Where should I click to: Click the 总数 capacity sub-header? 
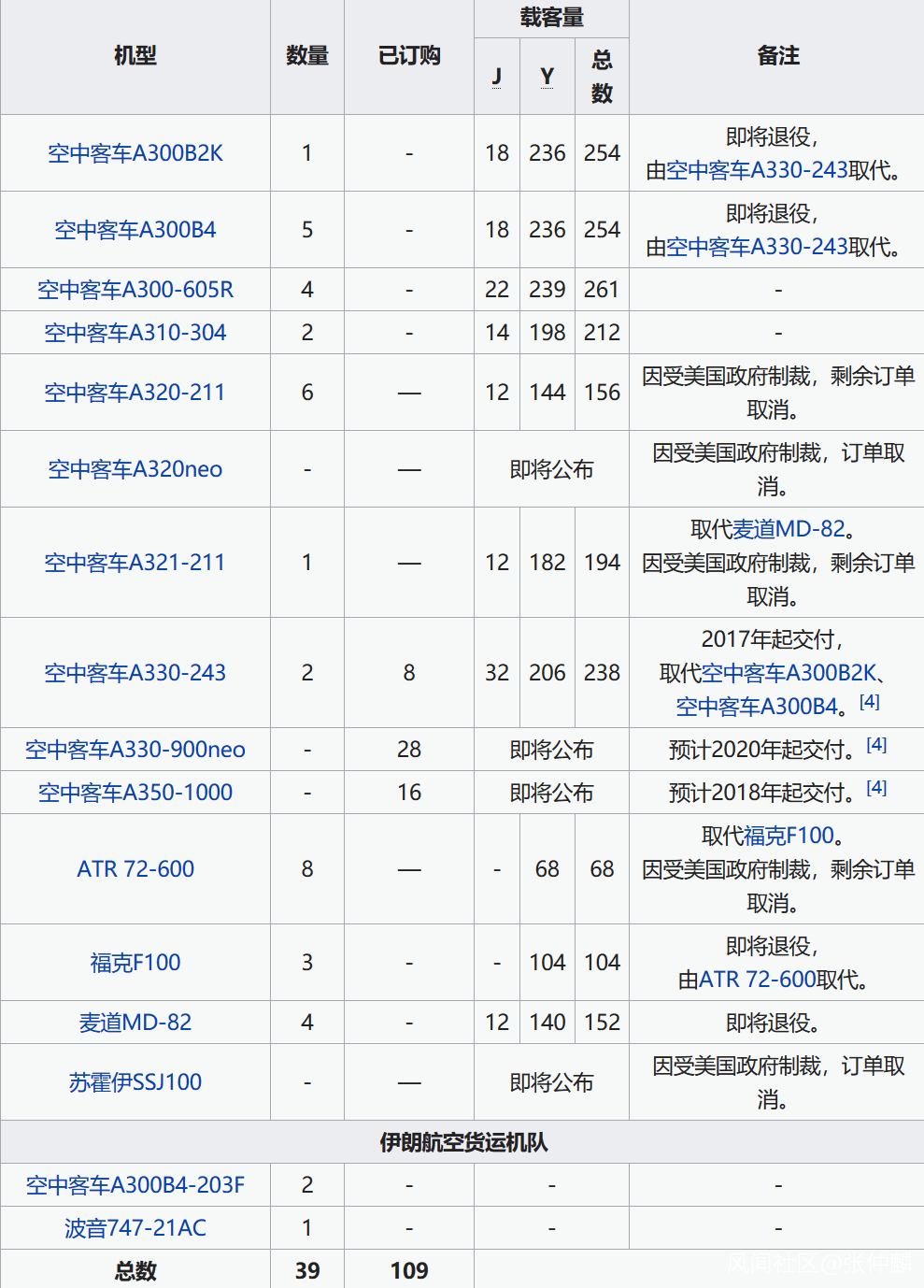pos(603,77)
